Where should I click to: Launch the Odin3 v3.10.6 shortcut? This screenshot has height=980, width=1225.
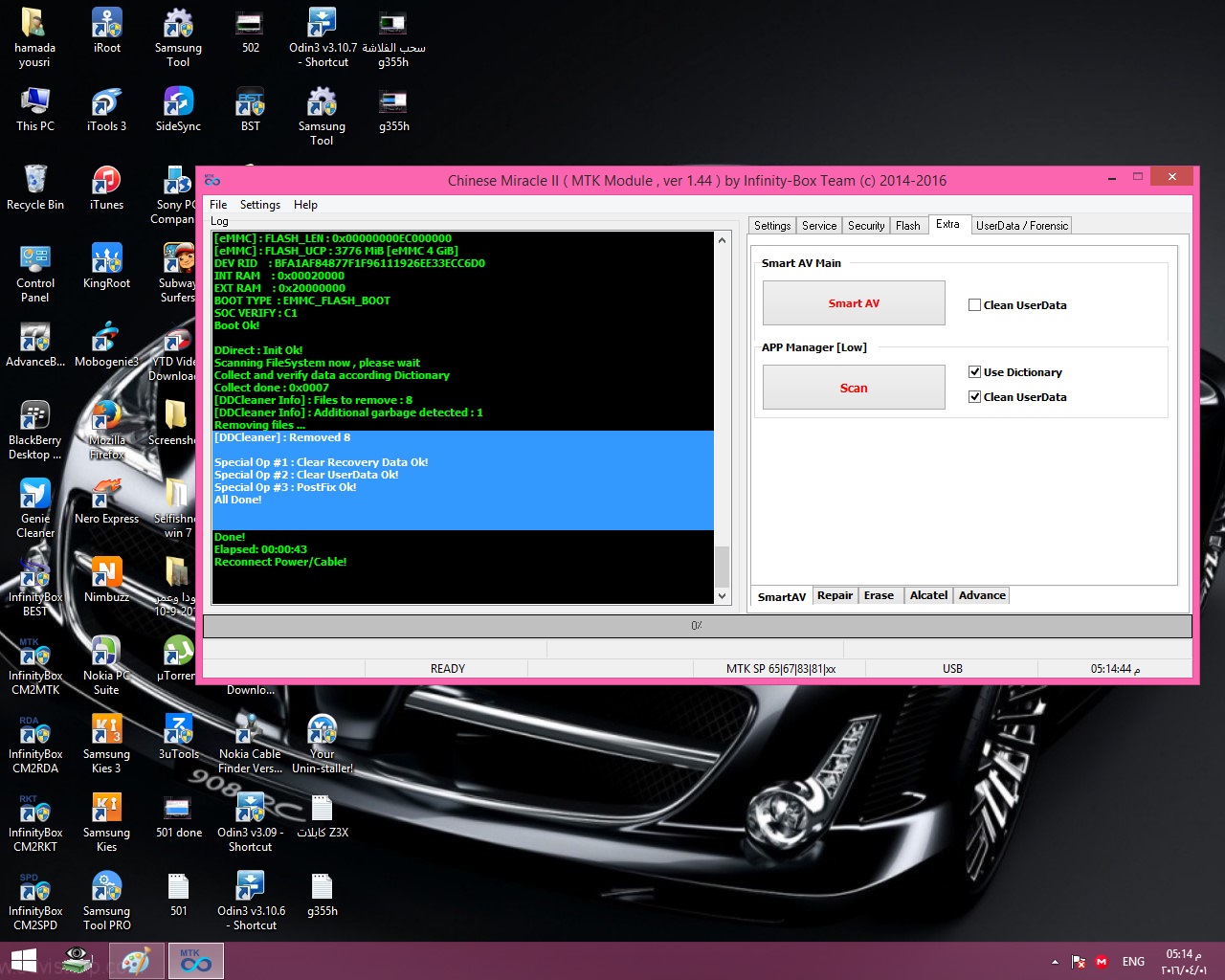coord(251,902)
